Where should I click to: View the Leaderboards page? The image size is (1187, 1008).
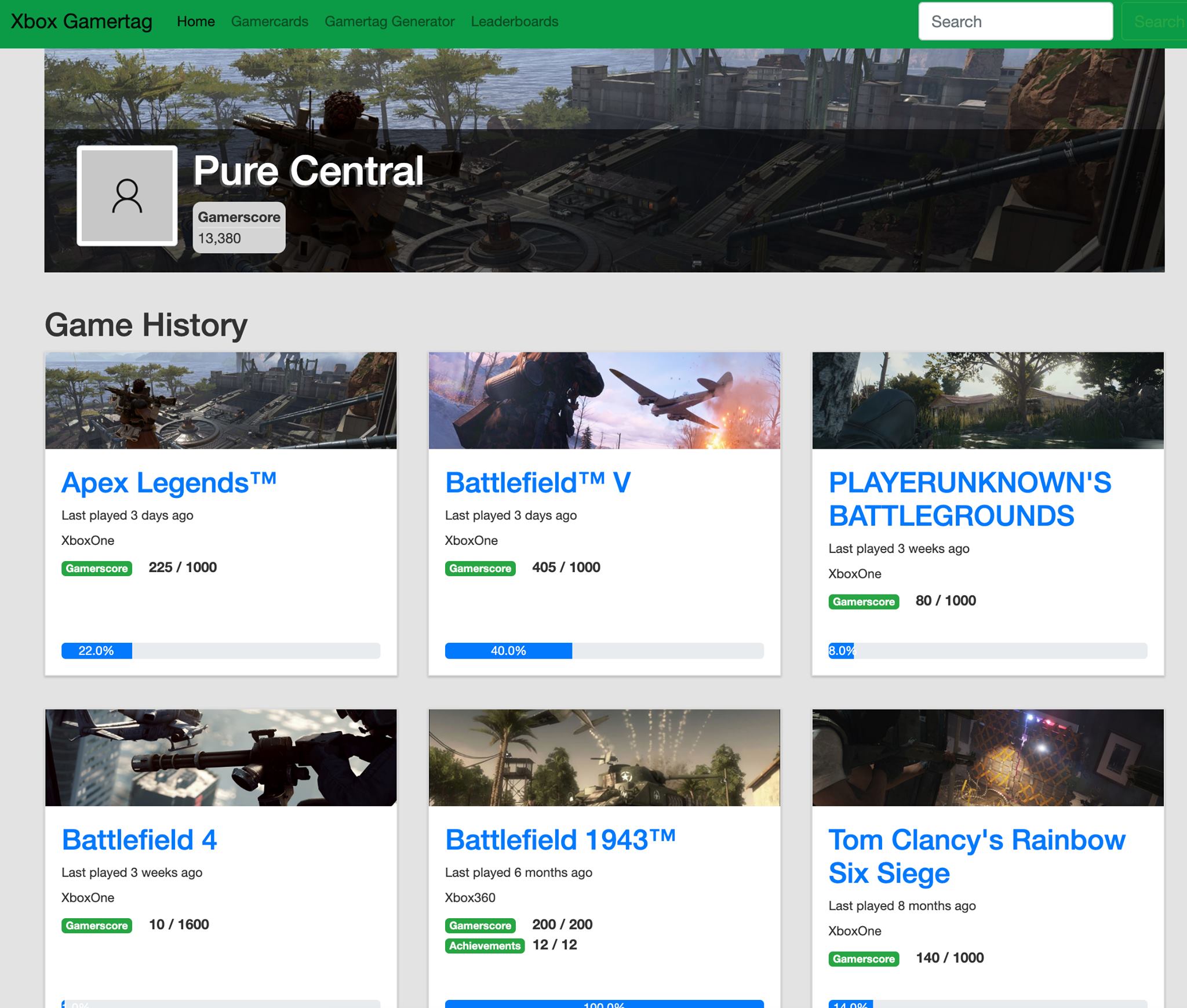(x=515, y=21)
